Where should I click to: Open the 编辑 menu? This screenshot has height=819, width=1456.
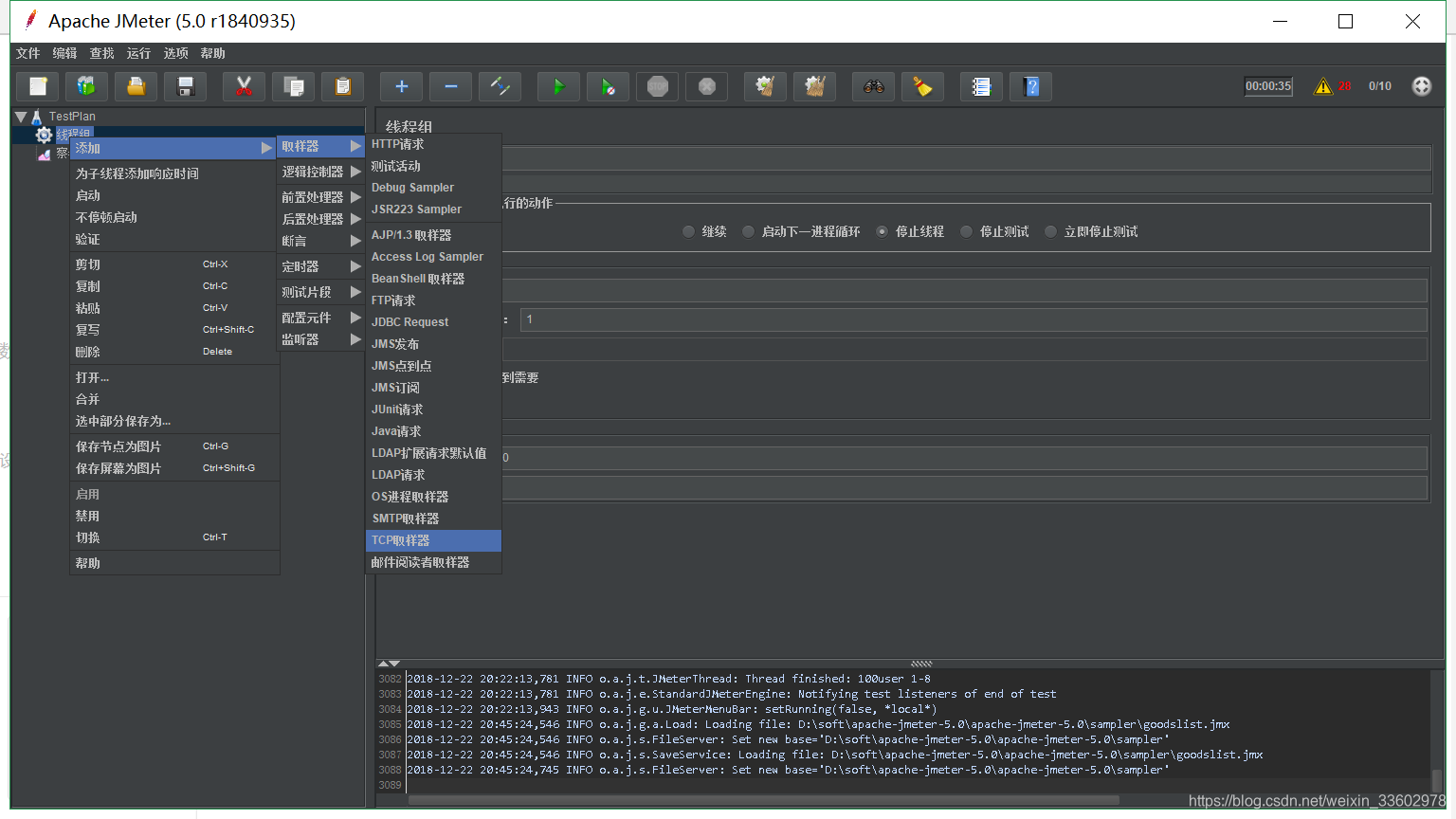tap(65, 53)
